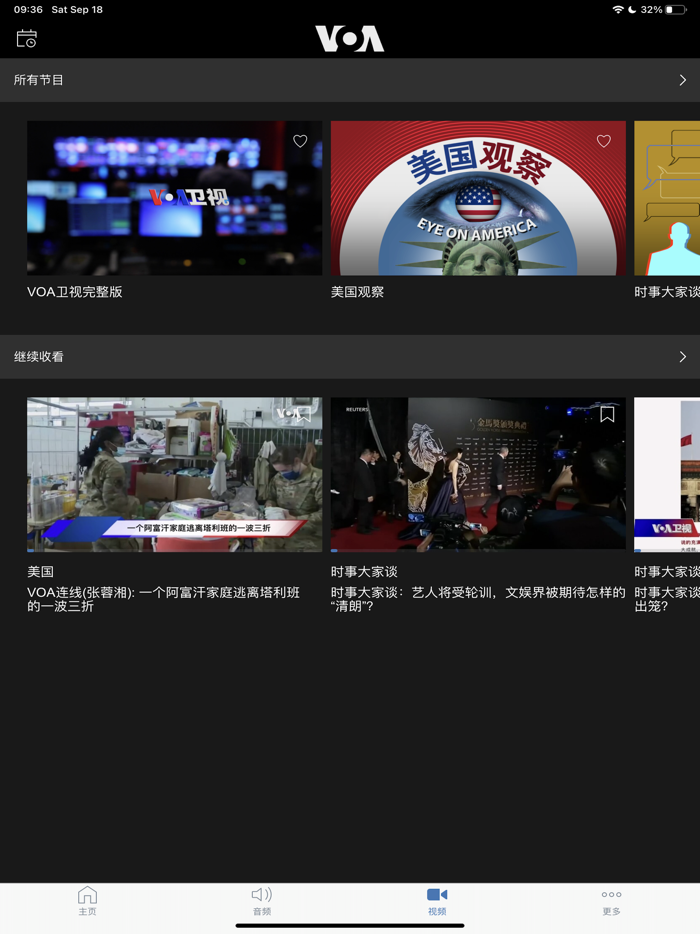Play the Afghan family video thumbnail
This screenshot has height=934, width=700.
coord(175,474)
